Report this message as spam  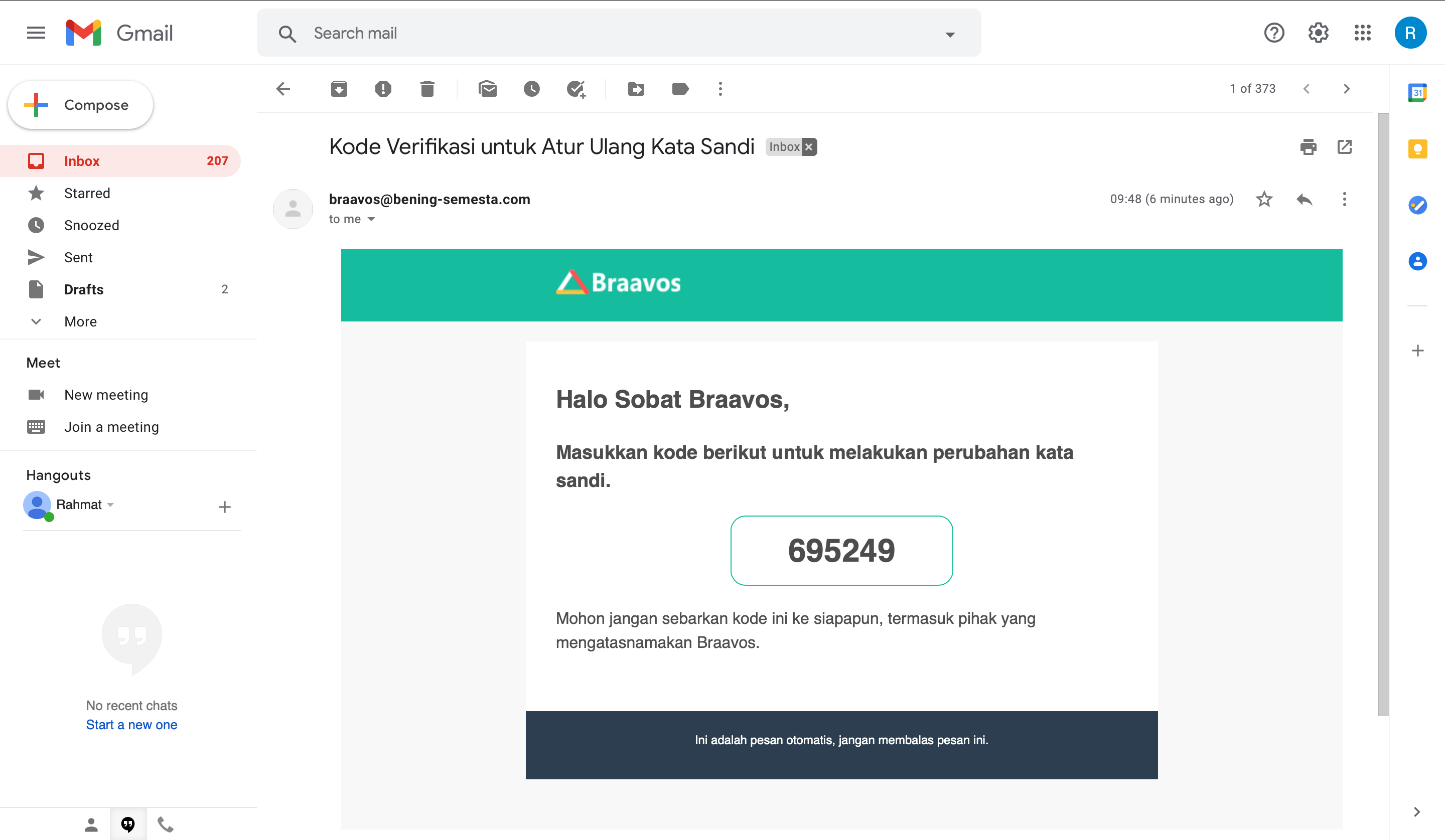click(383, 89)
